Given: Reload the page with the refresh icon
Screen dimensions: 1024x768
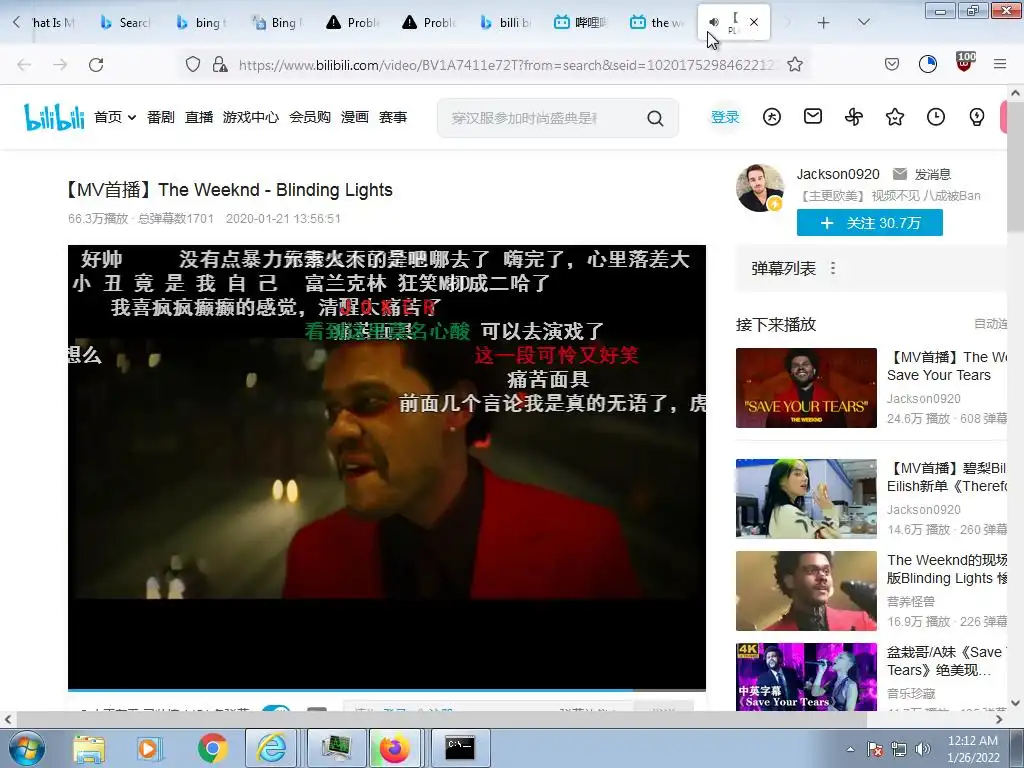Looking at the screenshot, I should pos(96,65).
